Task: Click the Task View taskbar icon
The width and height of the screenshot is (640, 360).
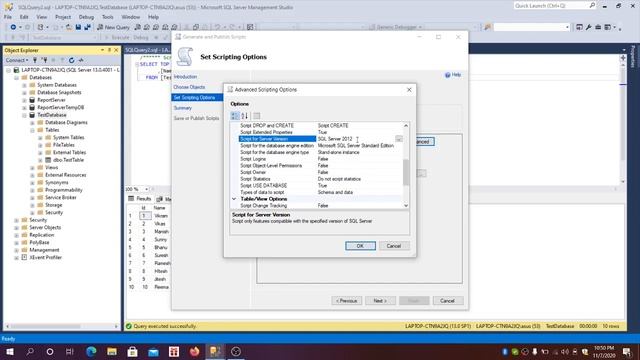Action: coord(70,351)
